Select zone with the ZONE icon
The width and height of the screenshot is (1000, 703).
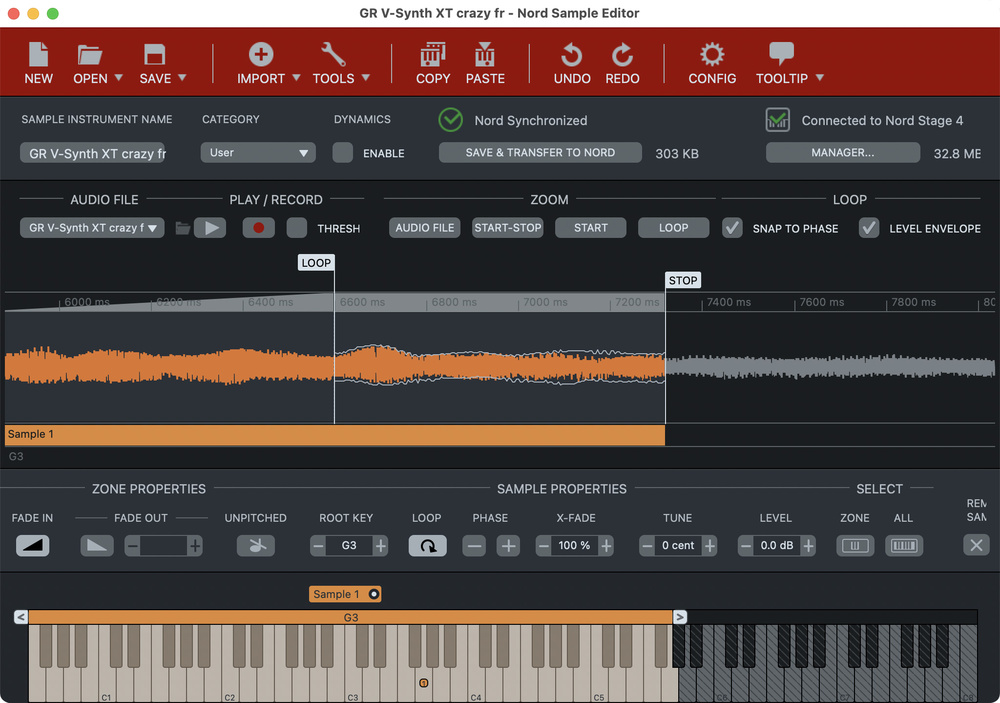tap(855, 545)
